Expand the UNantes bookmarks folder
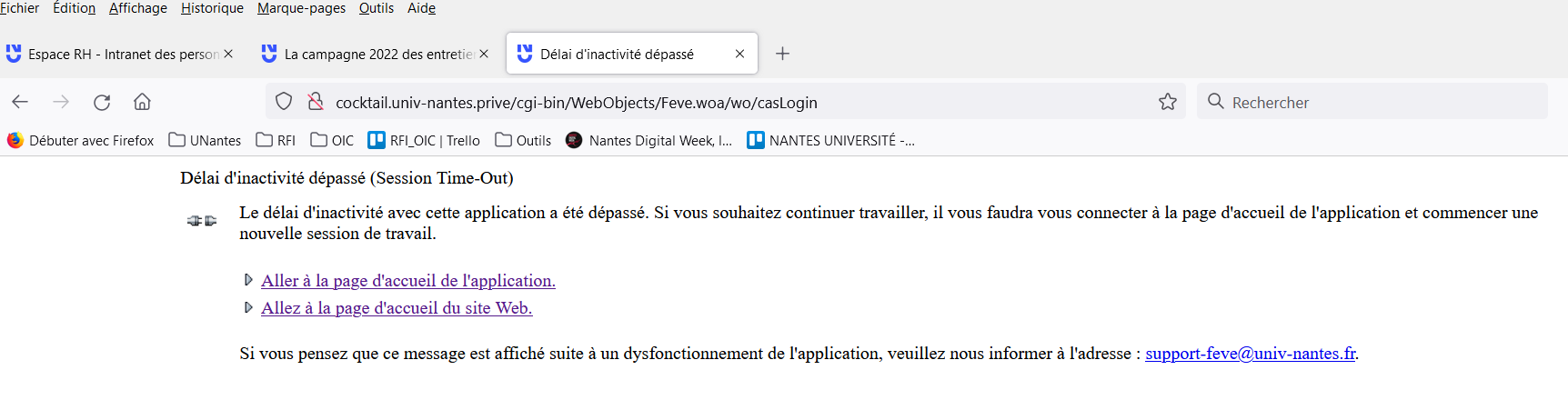Image resolution: width=1568 pixels, height=400 pixels. 205,140
